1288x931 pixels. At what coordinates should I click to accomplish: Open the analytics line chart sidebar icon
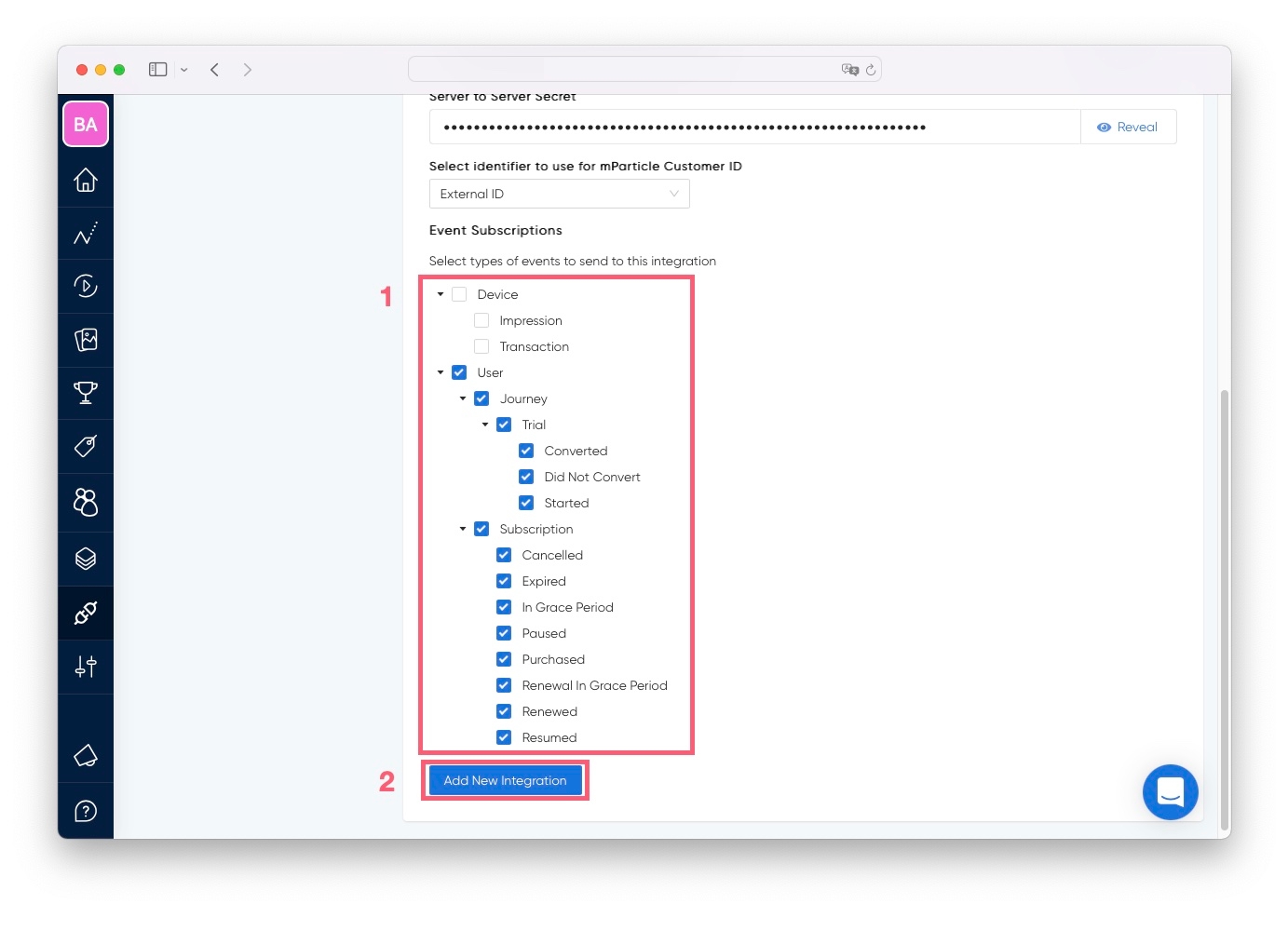86,234
